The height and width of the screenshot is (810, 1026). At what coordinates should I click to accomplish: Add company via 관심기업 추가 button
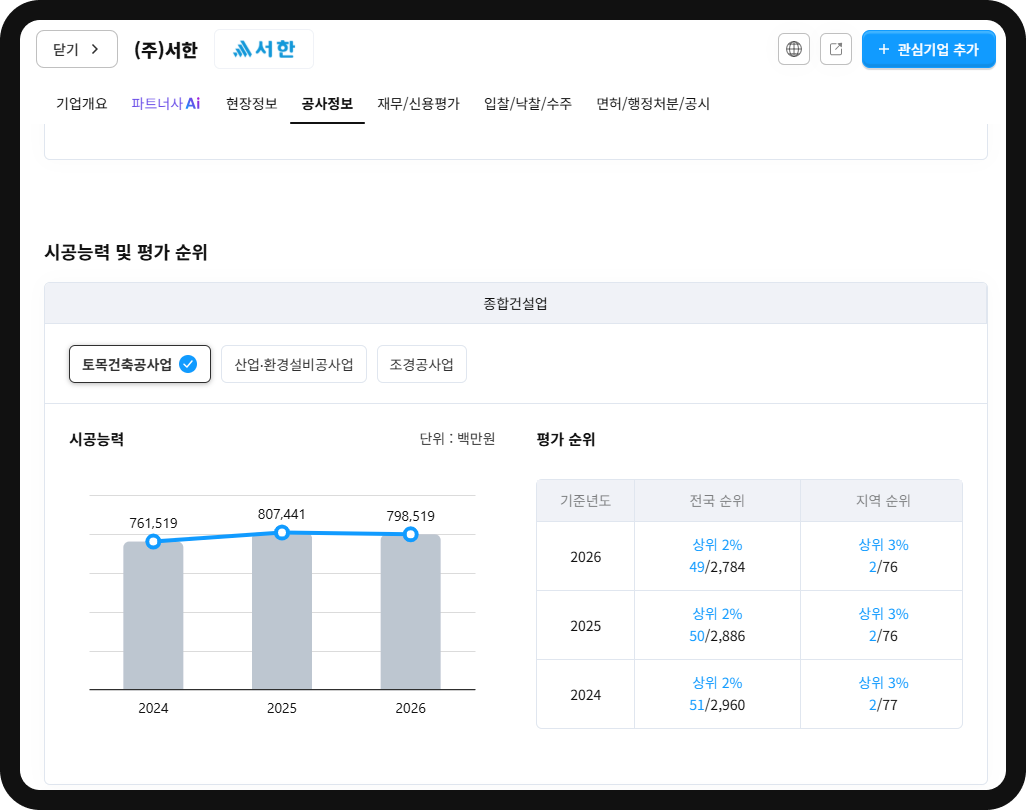[929, 49]
